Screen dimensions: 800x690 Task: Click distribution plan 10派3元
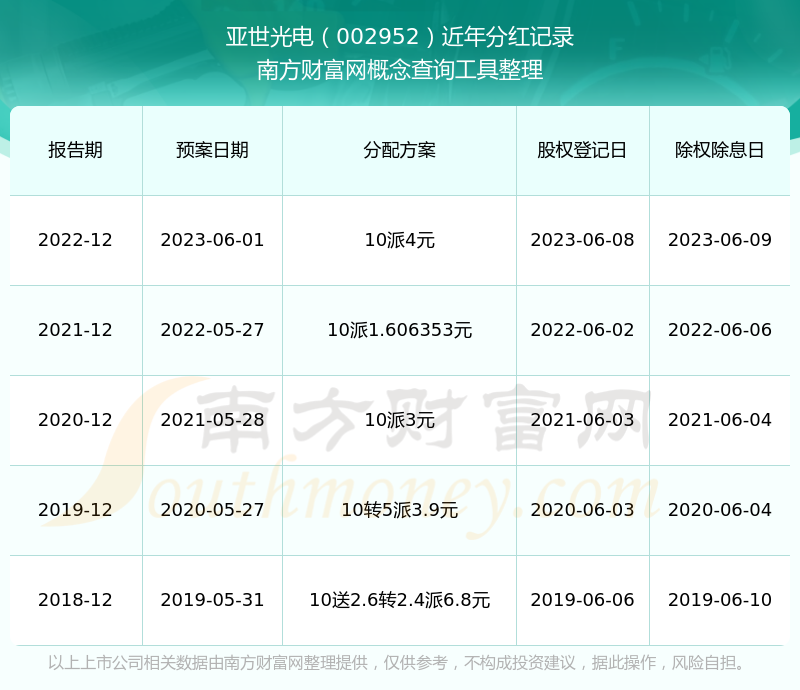[x=399, y=420]
